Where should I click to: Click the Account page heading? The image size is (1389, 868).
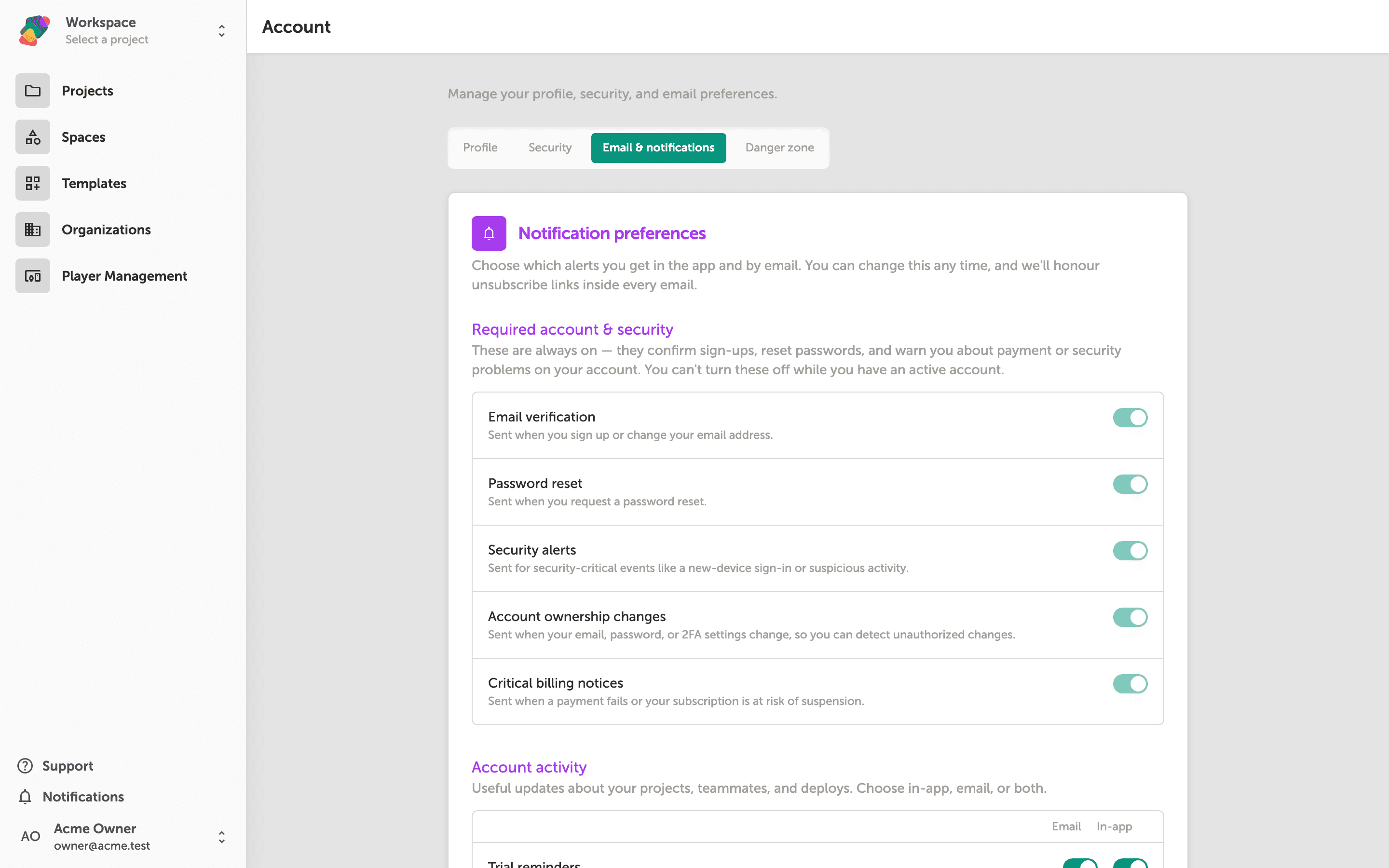296,27
